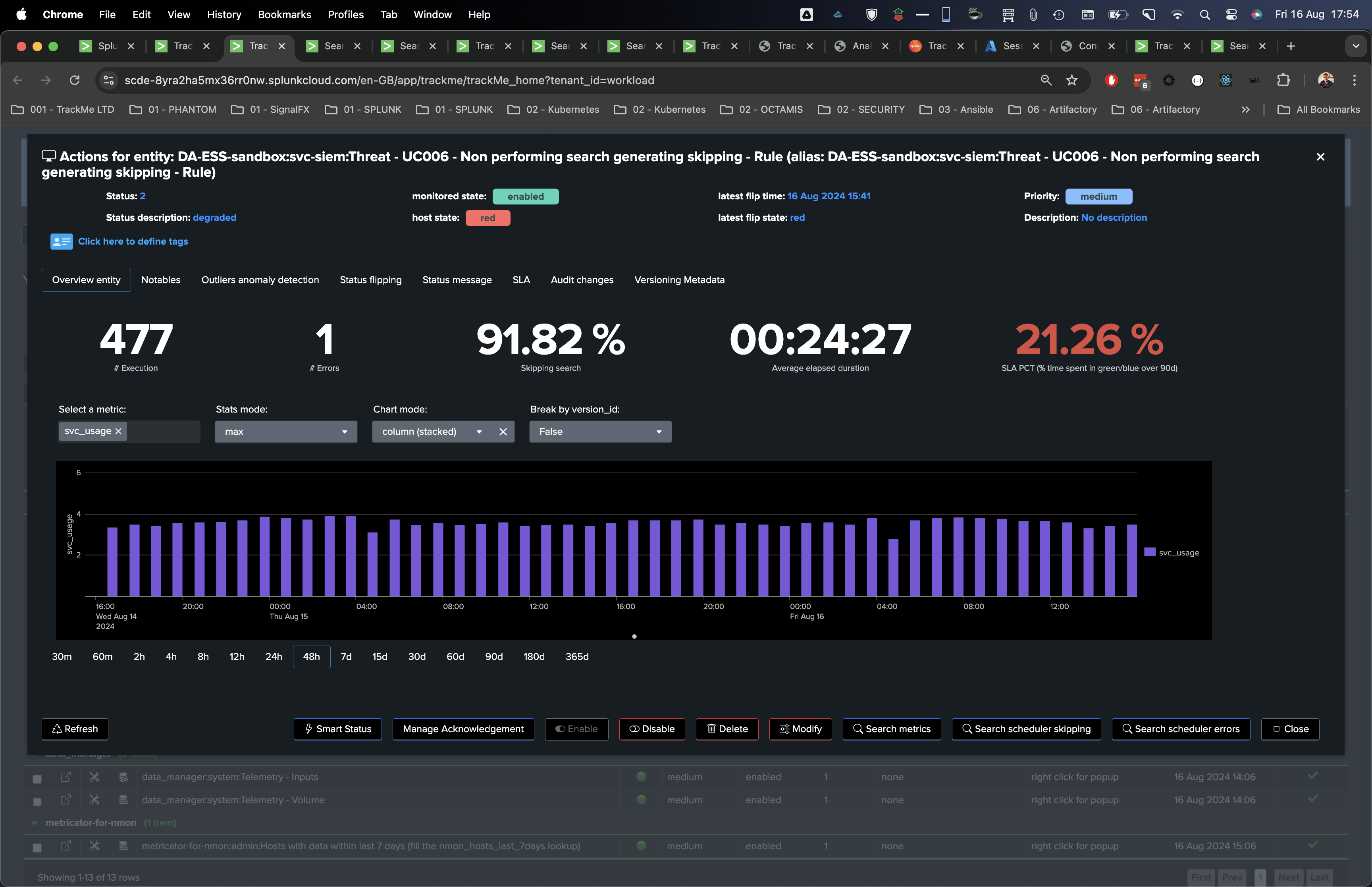Reload the page using the refresh icon
The image size is (1372, 887).
point(74,80)
